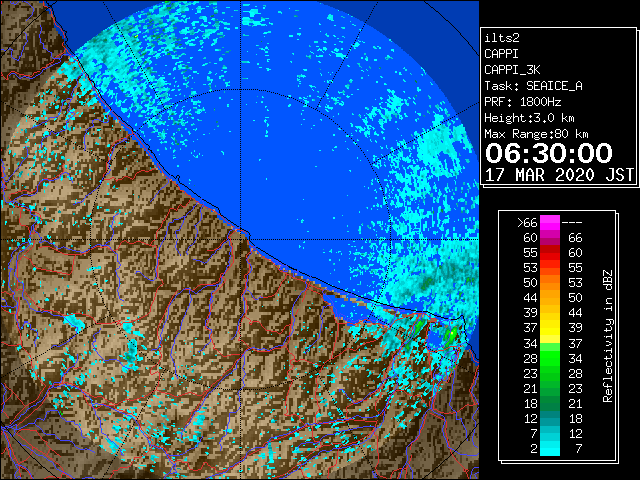The height and width of the screenshot is (480, 640).
Task: Click the bright green 28–34 dBZ legend swatch
Action: point(550,358)
